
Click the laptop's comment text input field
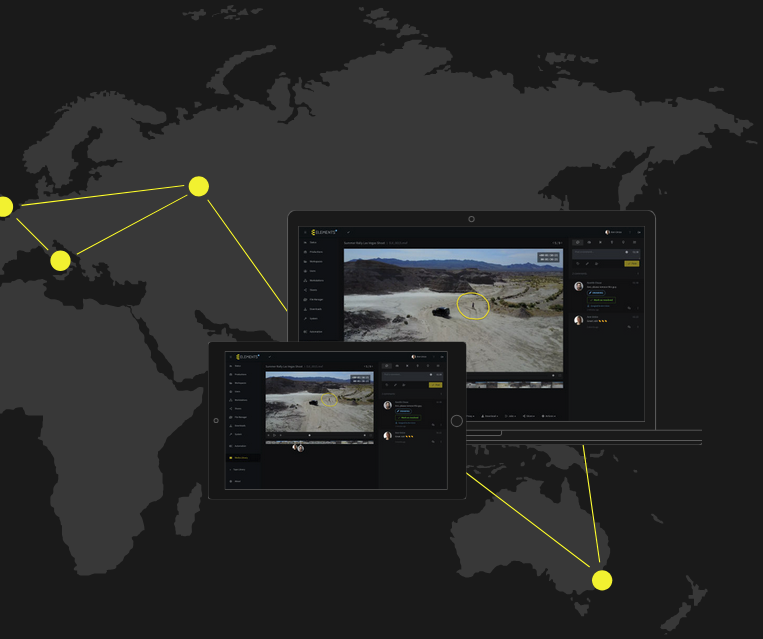coord(598,252)
